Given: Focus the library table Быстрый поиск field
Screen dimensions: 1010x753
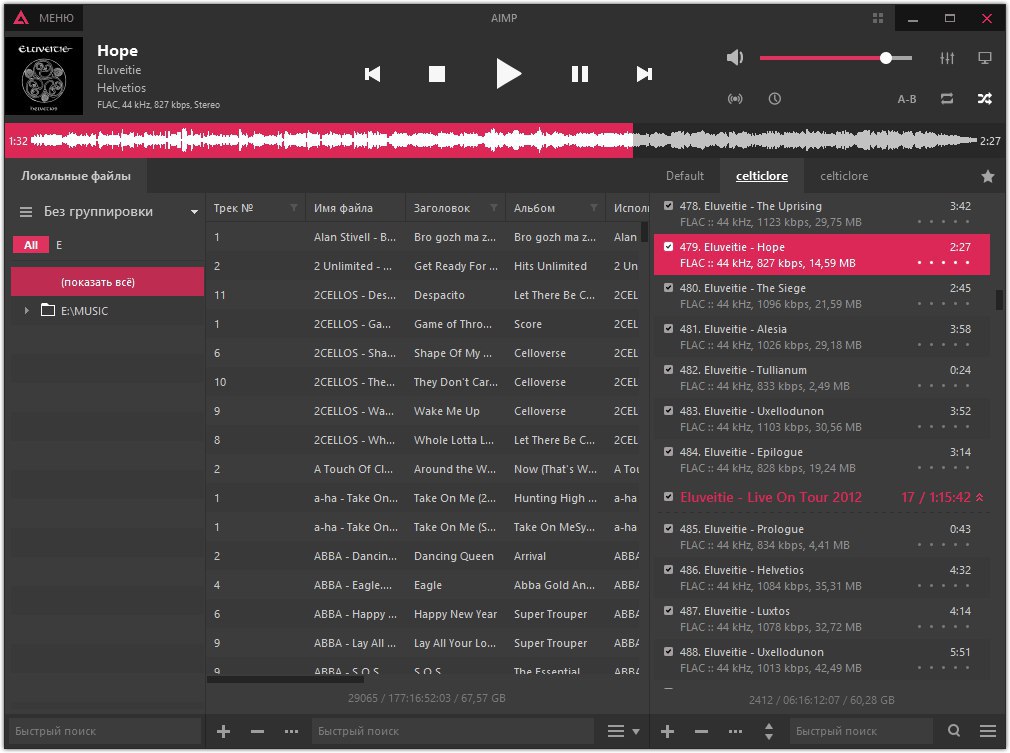Looking at the screenshot, I should pyautogui.click(x=453, y=732).
